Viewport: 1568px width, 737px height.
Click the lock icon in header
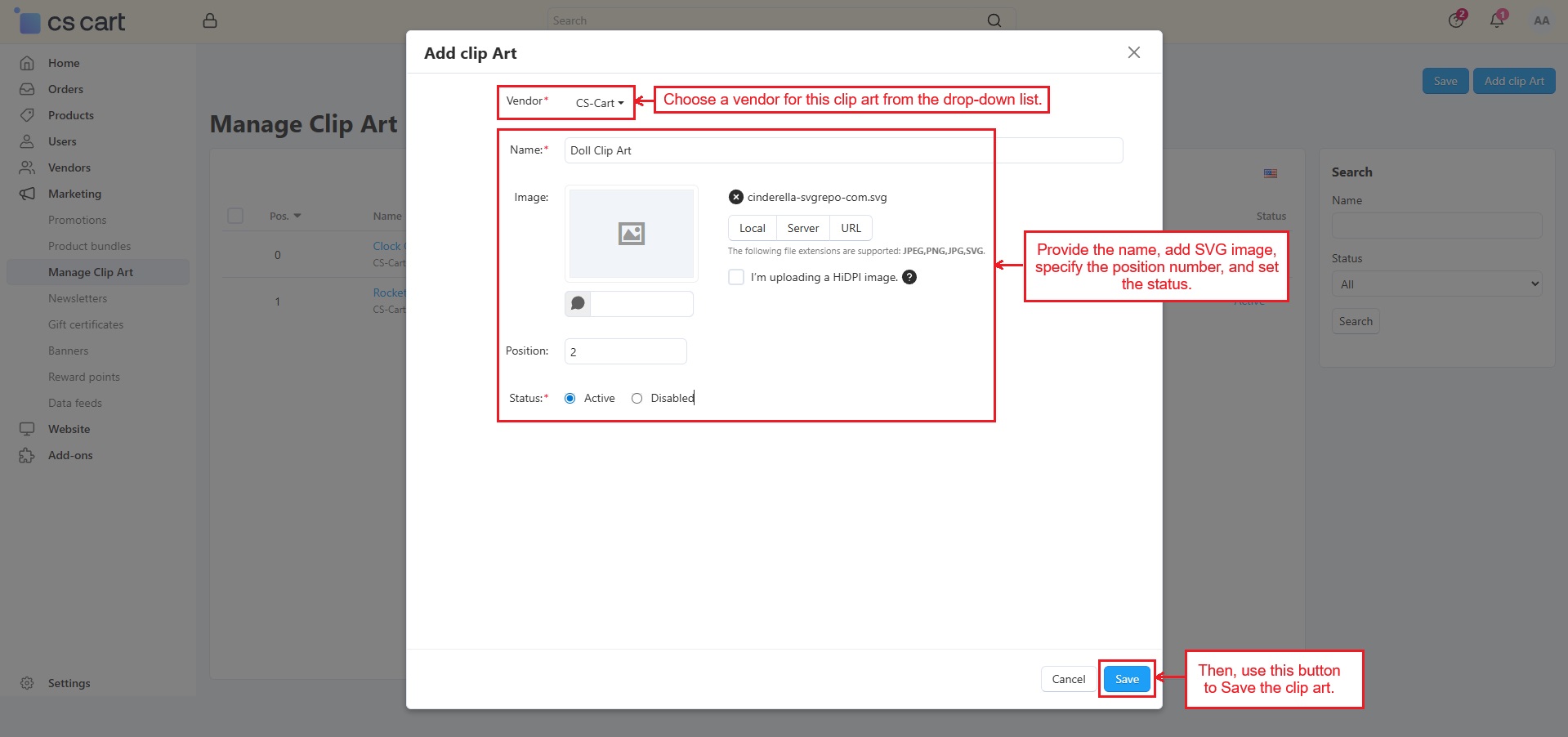[210, 20]
